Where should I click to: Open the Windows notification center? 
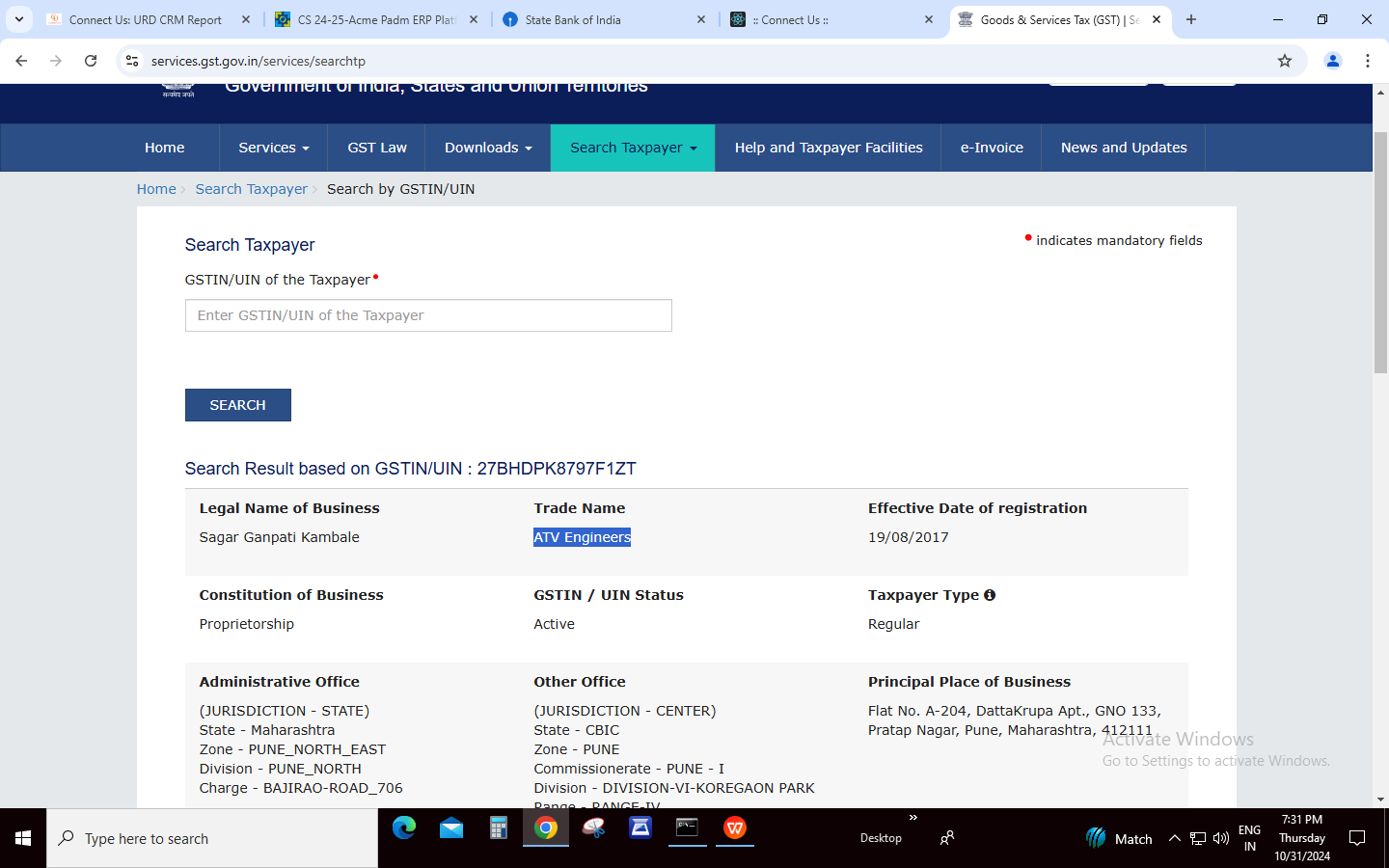click(1357, 838)
